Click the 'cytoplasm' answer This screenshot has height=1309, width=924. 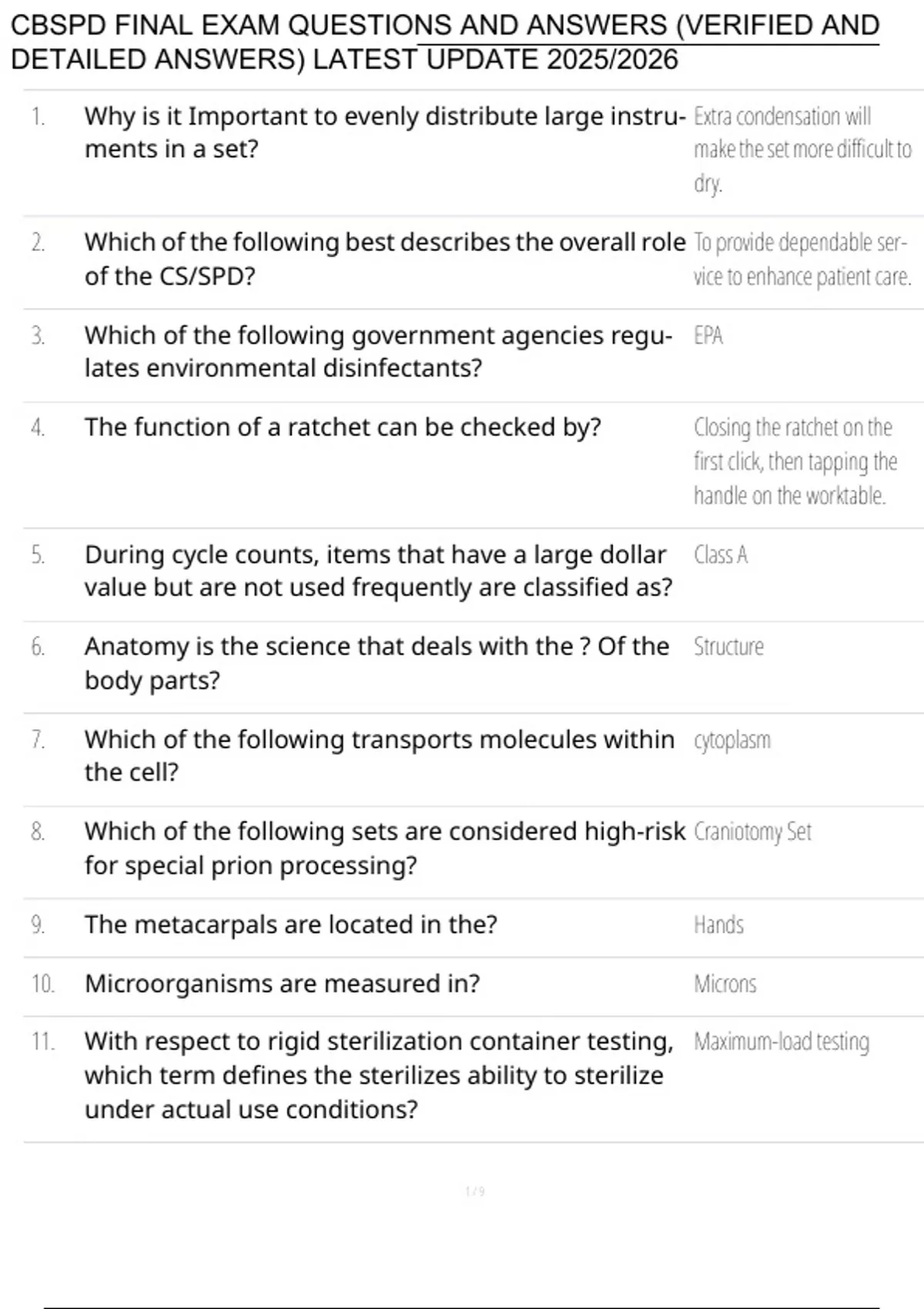point(731,740)
